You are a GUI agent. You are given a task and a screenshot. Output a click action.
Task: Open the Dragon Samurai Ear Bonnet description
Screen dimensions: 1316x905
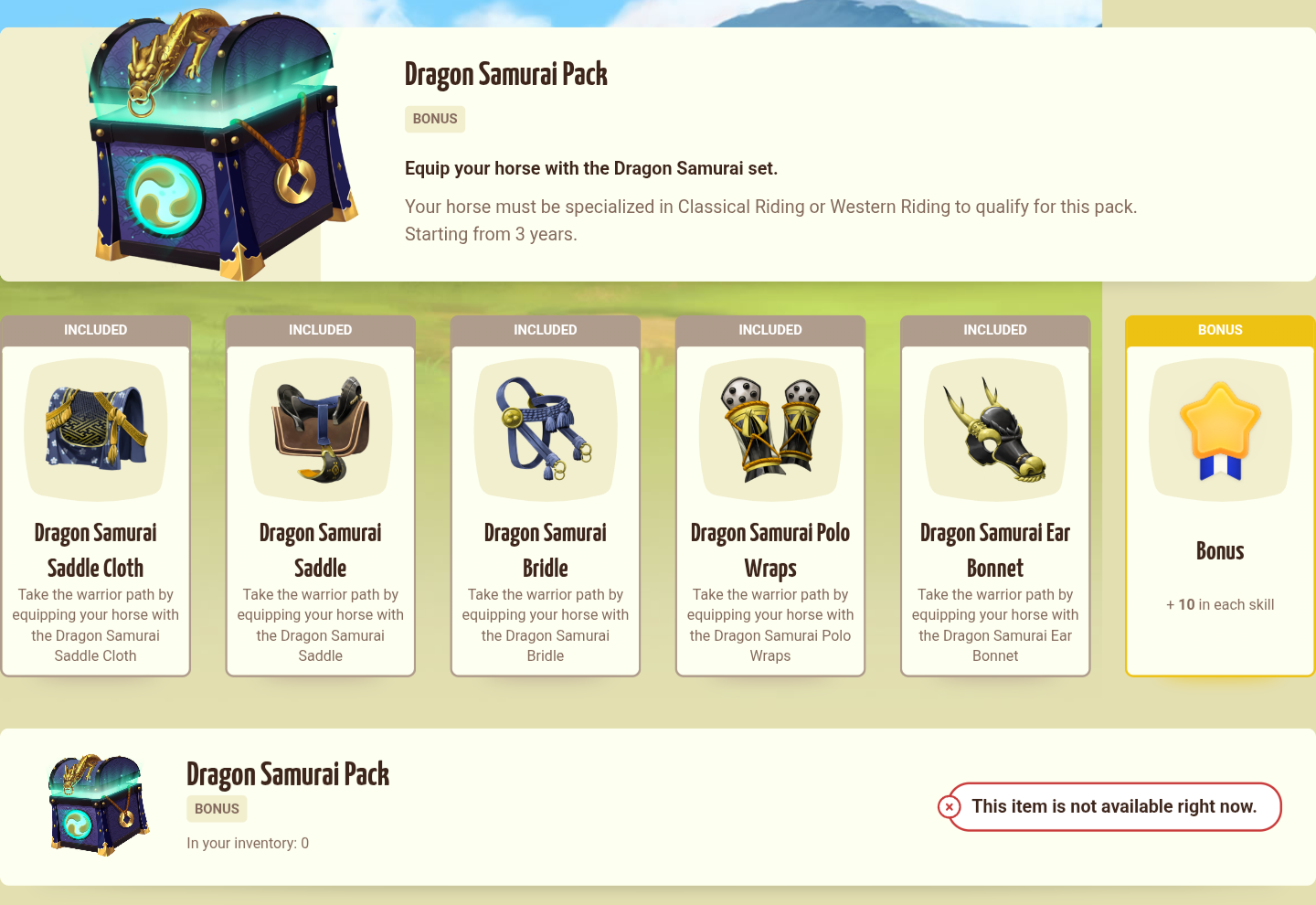click(995, 625)
